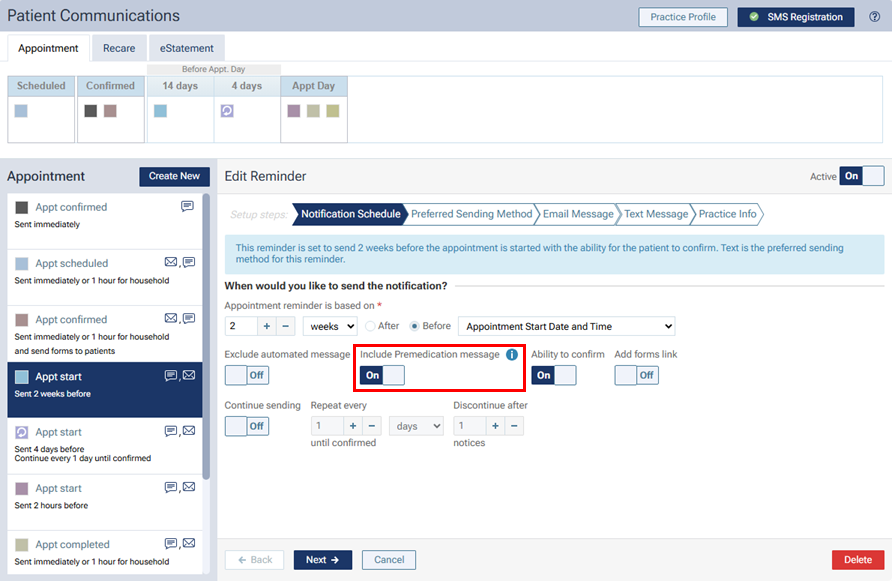The height and width of the screenshot is (581, 892).
Task: Enable the Add forms link toggle
Action: tap(636, 375)
